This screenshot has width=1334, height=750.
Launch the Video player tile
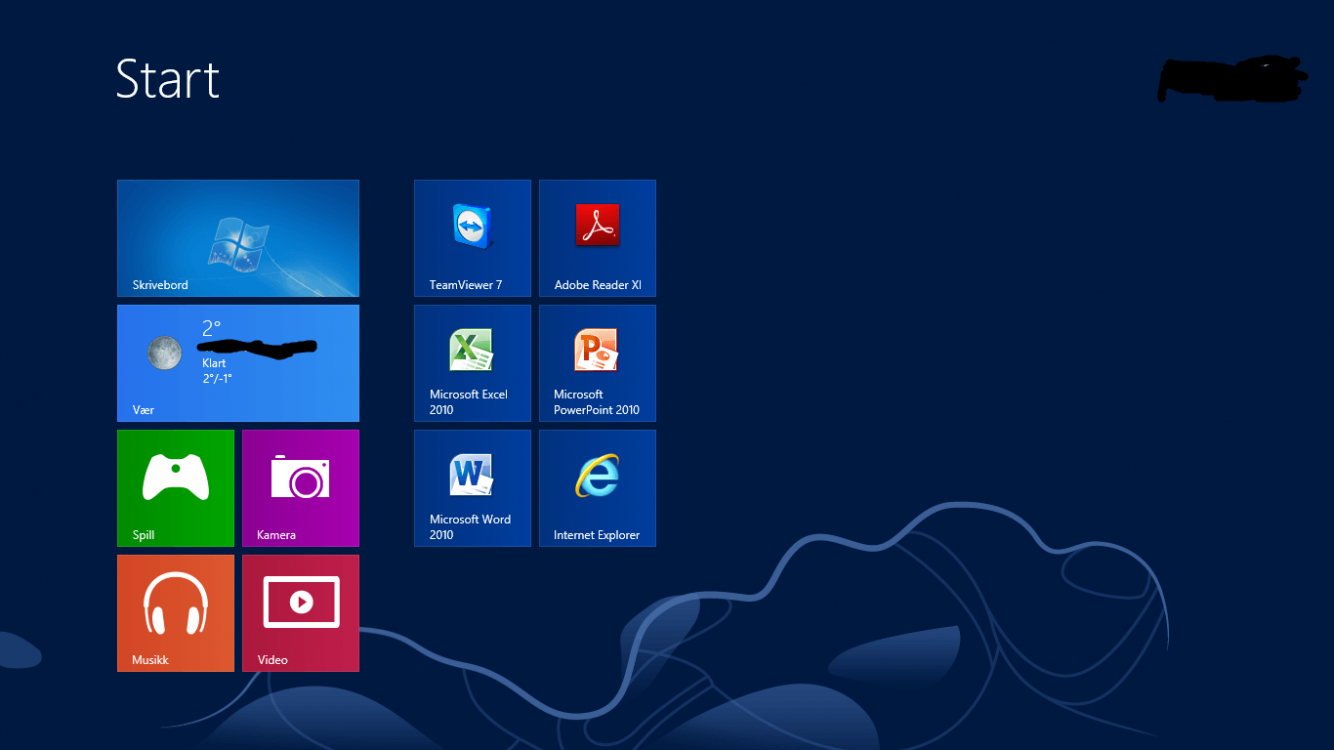pos(300,613)
